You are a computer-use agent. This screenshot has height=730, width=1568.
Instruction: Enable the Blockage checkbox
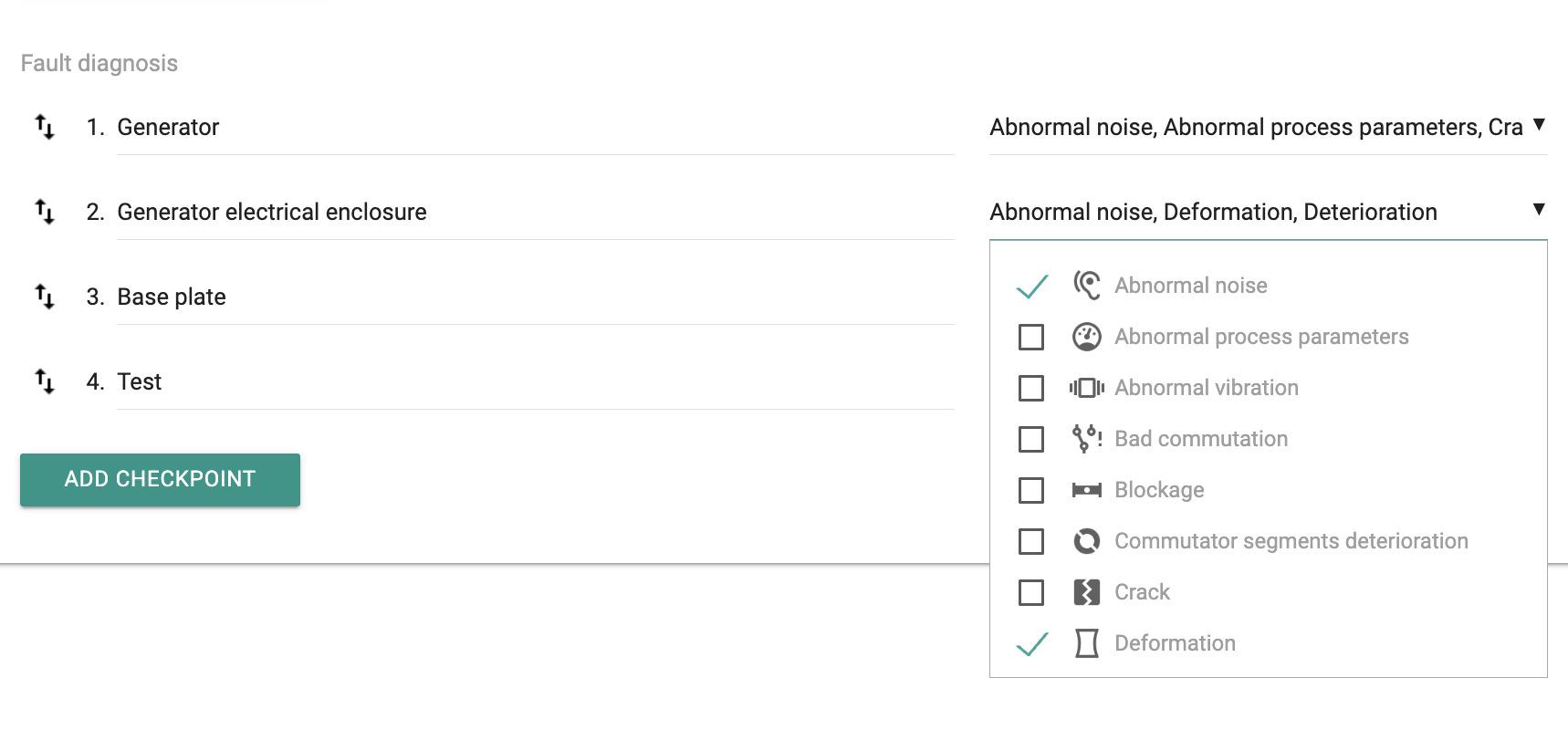point(1031,490)
